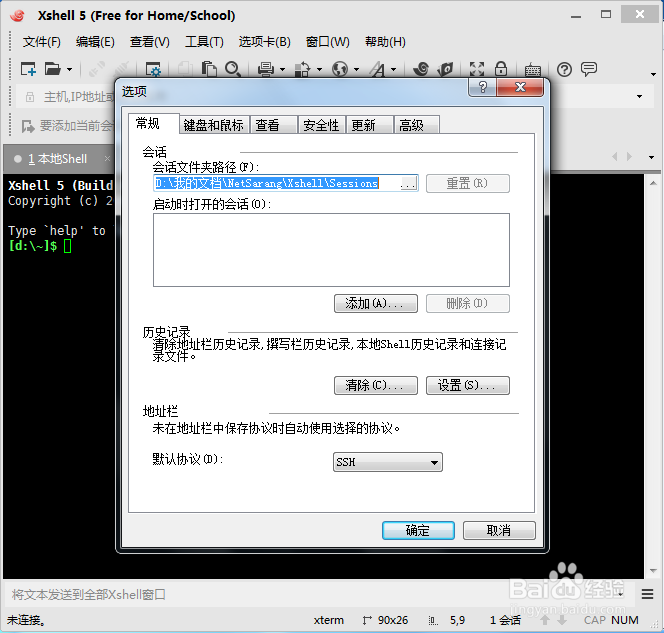Open the tab list dropdown arrow
Image resolution: width=664 pixels, height=633 pixels.
pos(651,157)
